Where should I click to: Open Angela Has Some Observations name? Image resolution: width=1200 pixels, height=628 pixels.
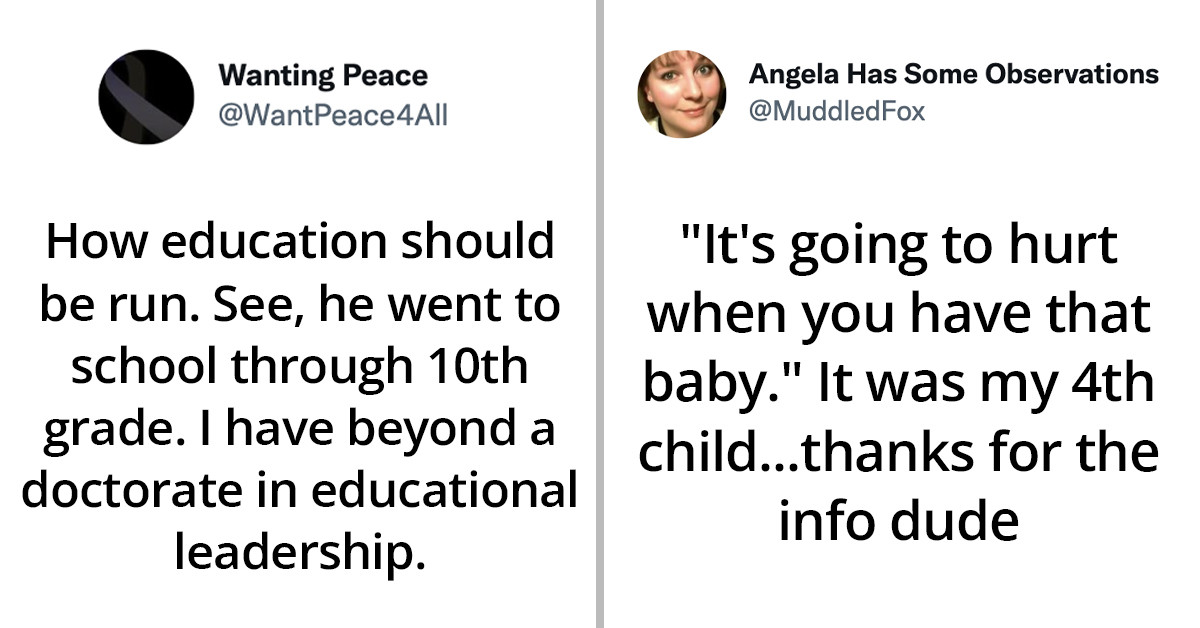point(953,74)
